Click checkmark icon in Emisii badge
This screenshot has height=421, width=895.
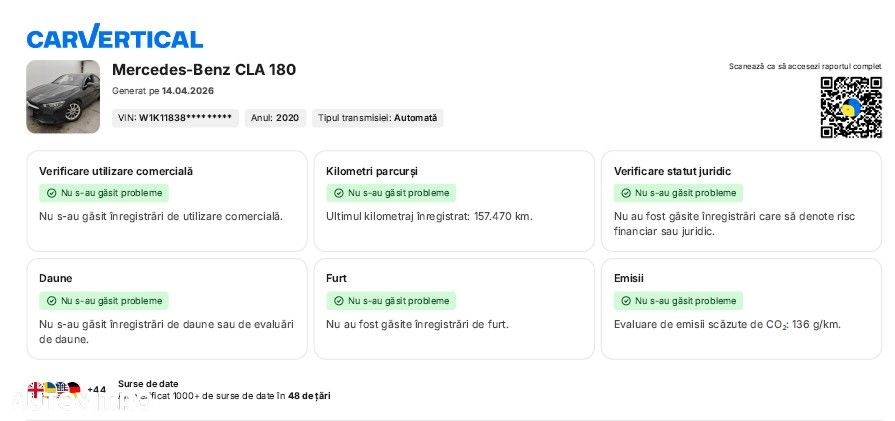(626, 301)
